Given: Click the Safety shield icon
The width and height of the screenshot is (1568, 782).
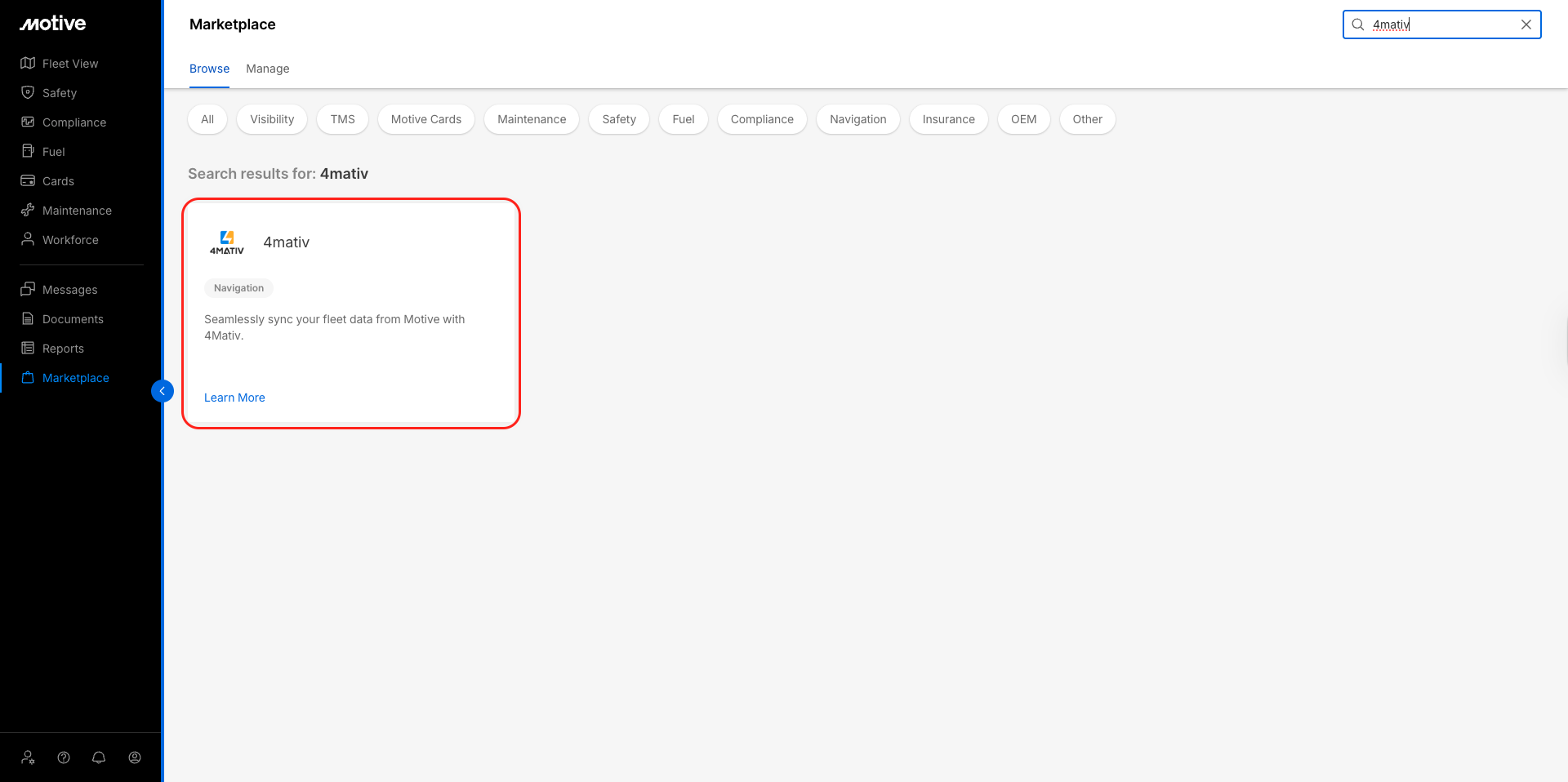Looking at the screenshot, I should (28, 92).
